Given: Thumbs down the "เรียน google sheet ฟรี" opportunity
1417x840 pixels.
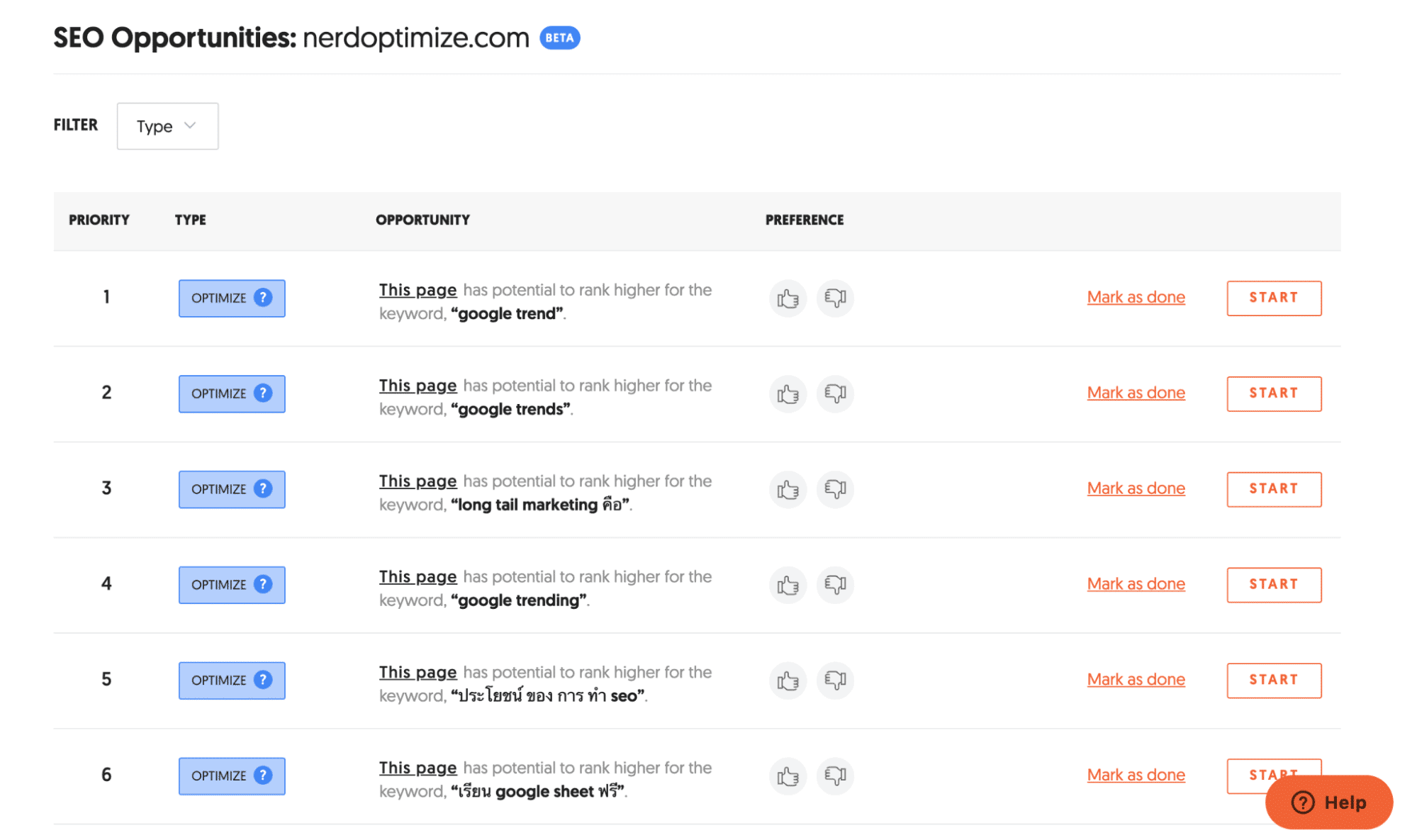Looking at the screenshot, I should (835, 776).
